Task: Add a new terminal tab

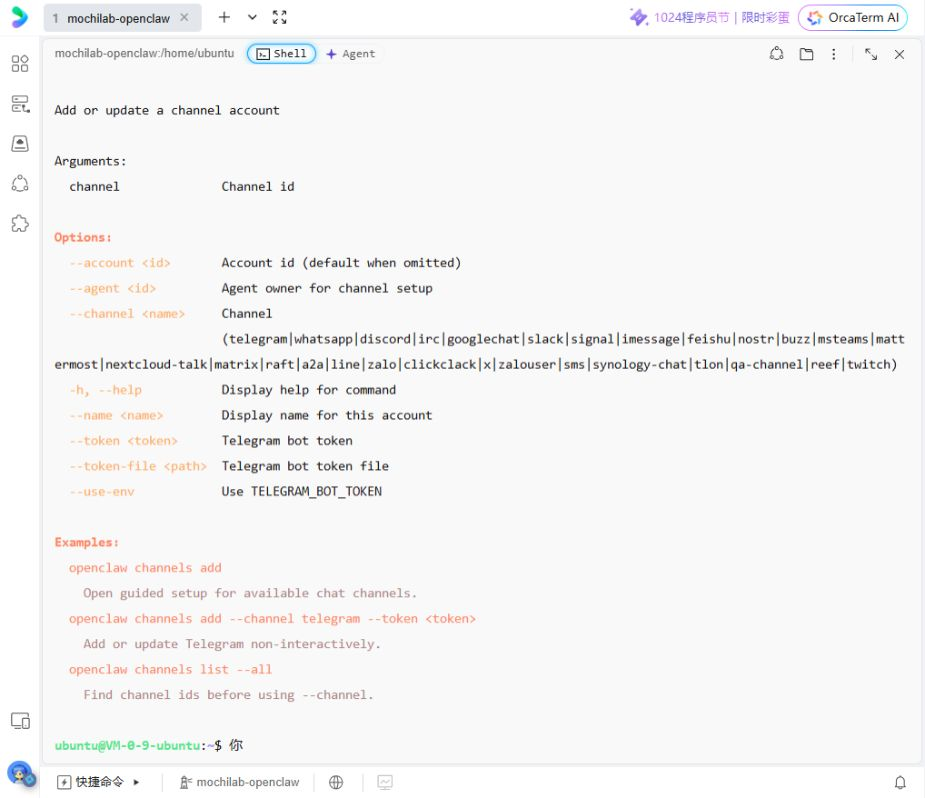Action: pyautogui.click(x=224, y=17)
